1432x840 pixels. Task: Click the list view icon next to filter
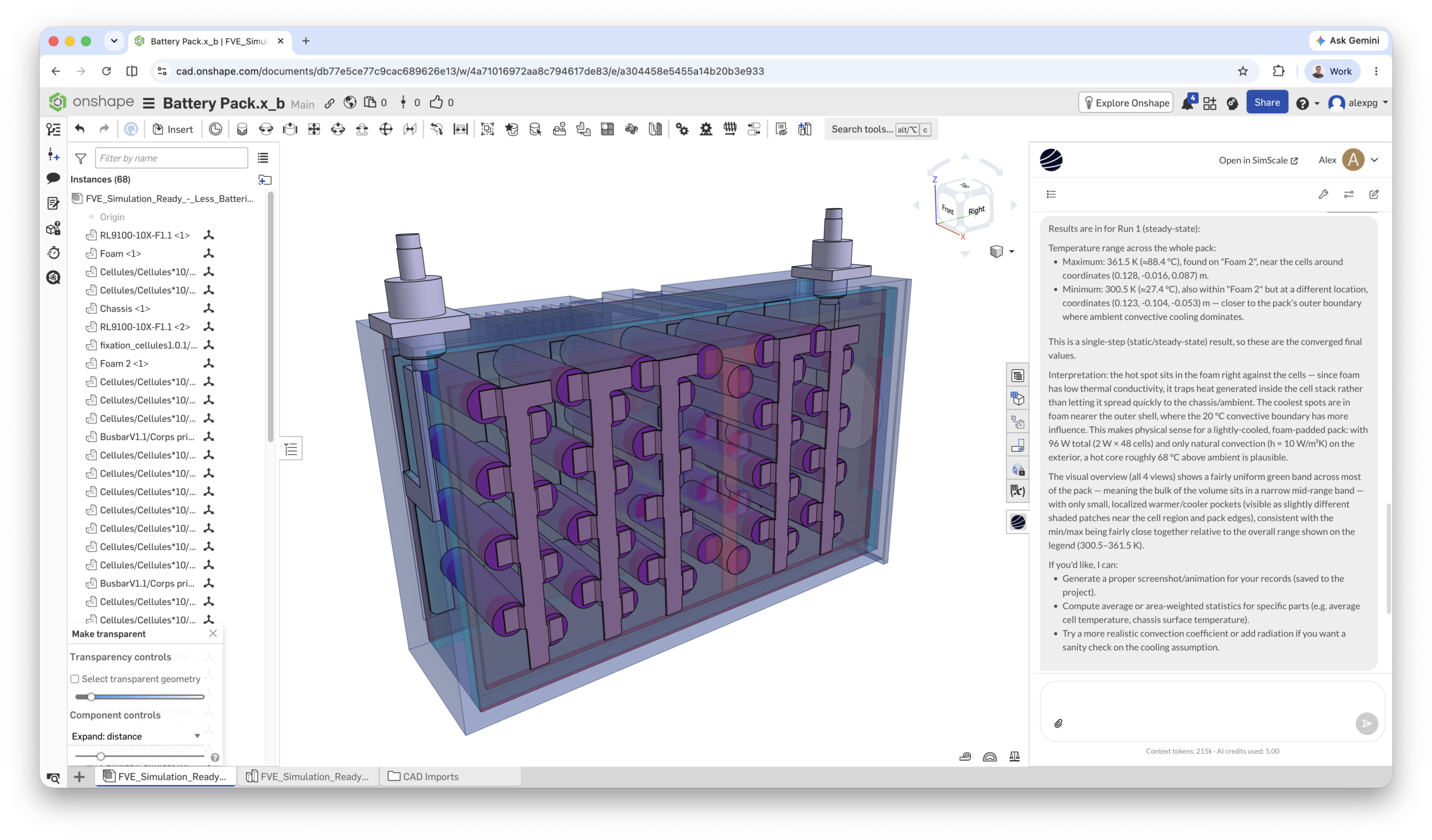pyautogui.click(x=262, y=158)
